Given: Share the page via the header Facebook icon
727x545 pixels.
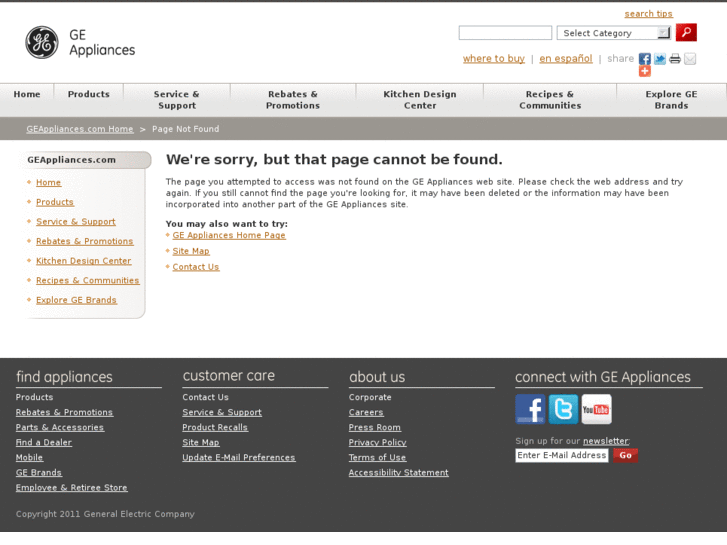Looking at the screenshot, I should pos(644,59).
